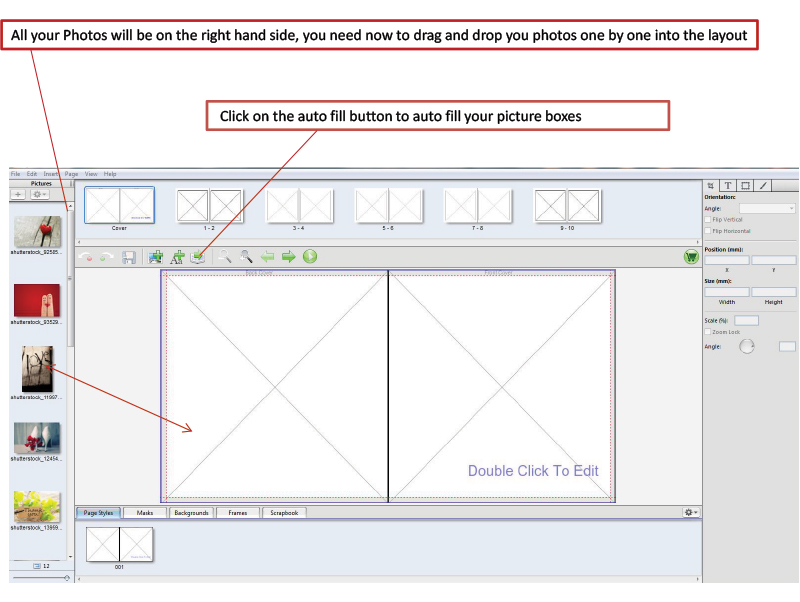Expand the gear dropdown in Pictures panel
800x602 pixels.
(40, 194)
